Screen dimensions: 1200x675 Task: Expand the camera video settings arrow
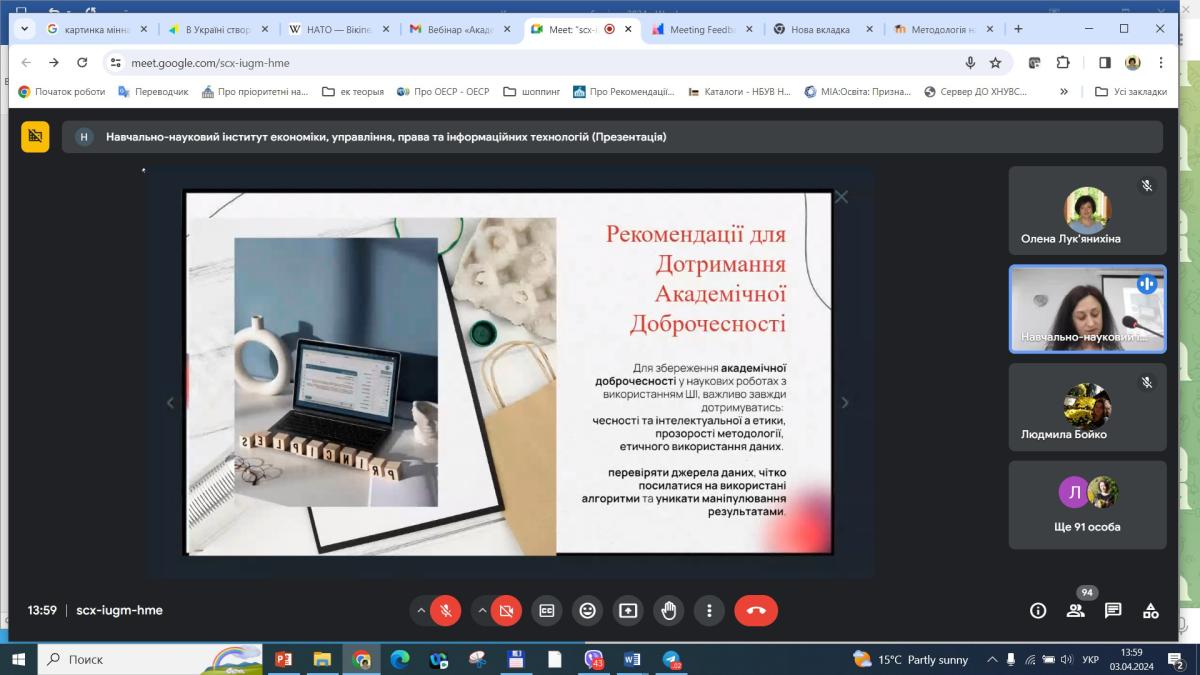(482, 610)
